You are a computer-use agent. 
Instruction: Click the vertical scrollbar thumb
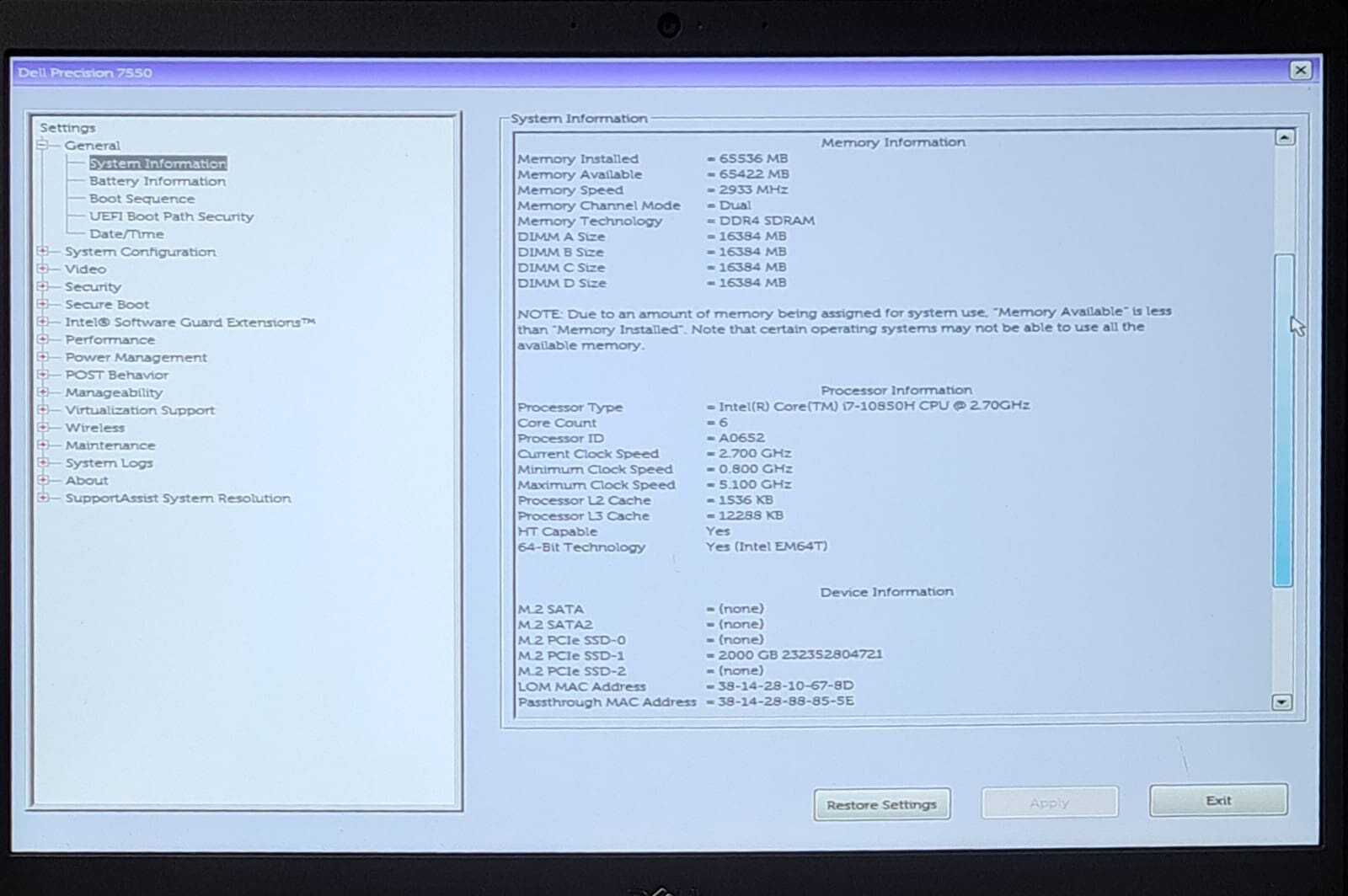(1283, 419)
